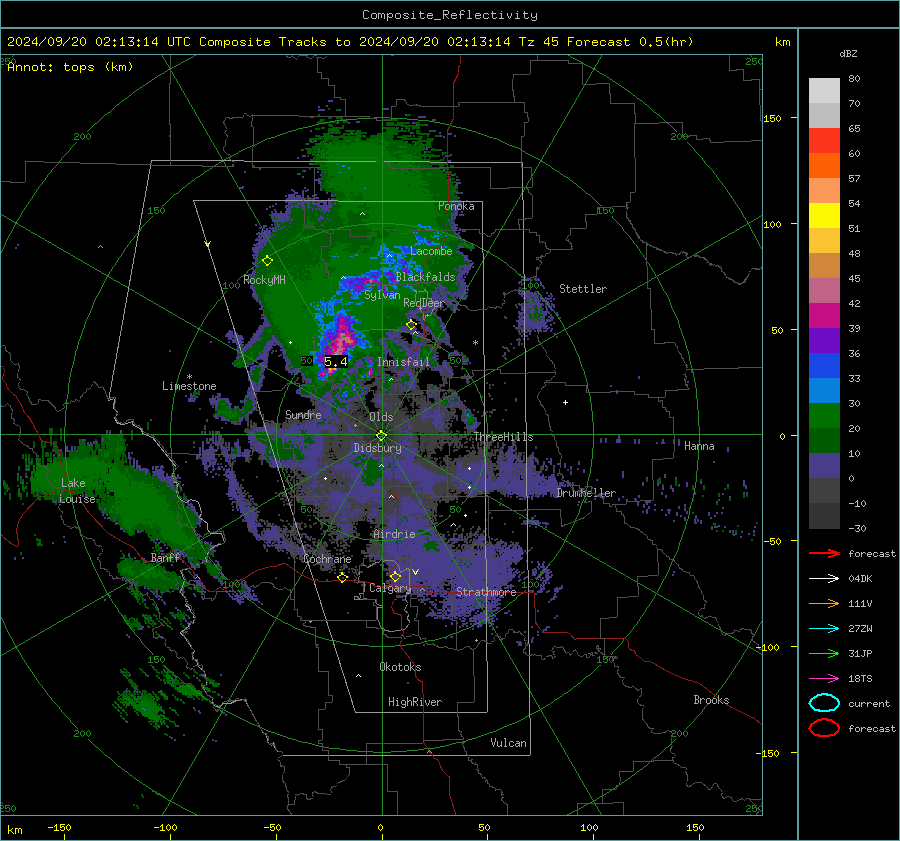Click the Limestone label
The height and width of the screenshot is (841, 900).
pos(189,386)
